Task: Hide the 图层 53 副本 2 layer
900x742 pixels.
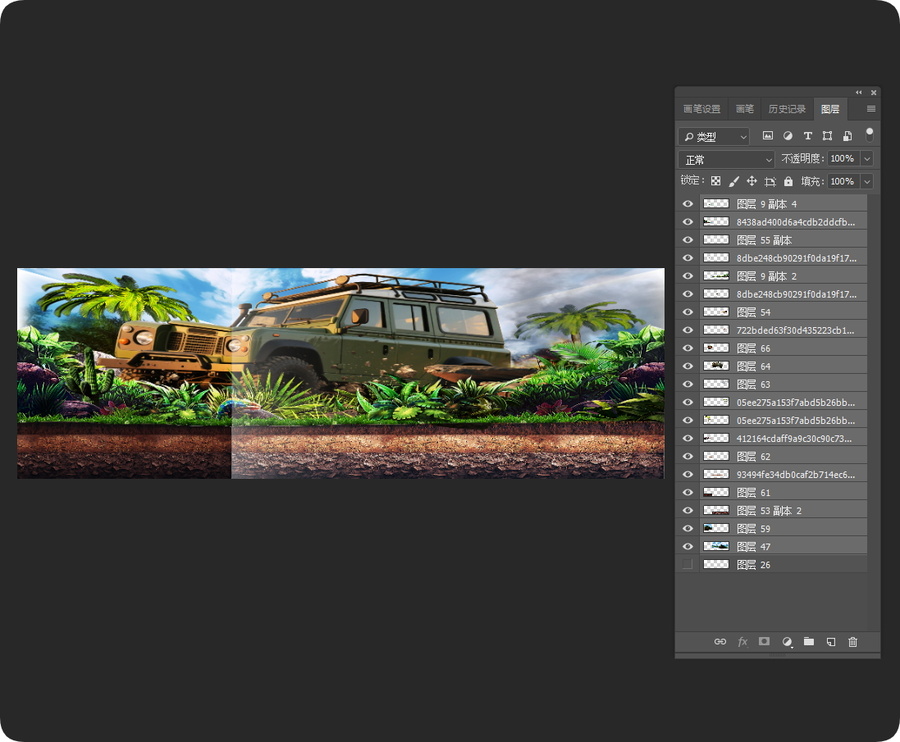Action: coord(688,511)
